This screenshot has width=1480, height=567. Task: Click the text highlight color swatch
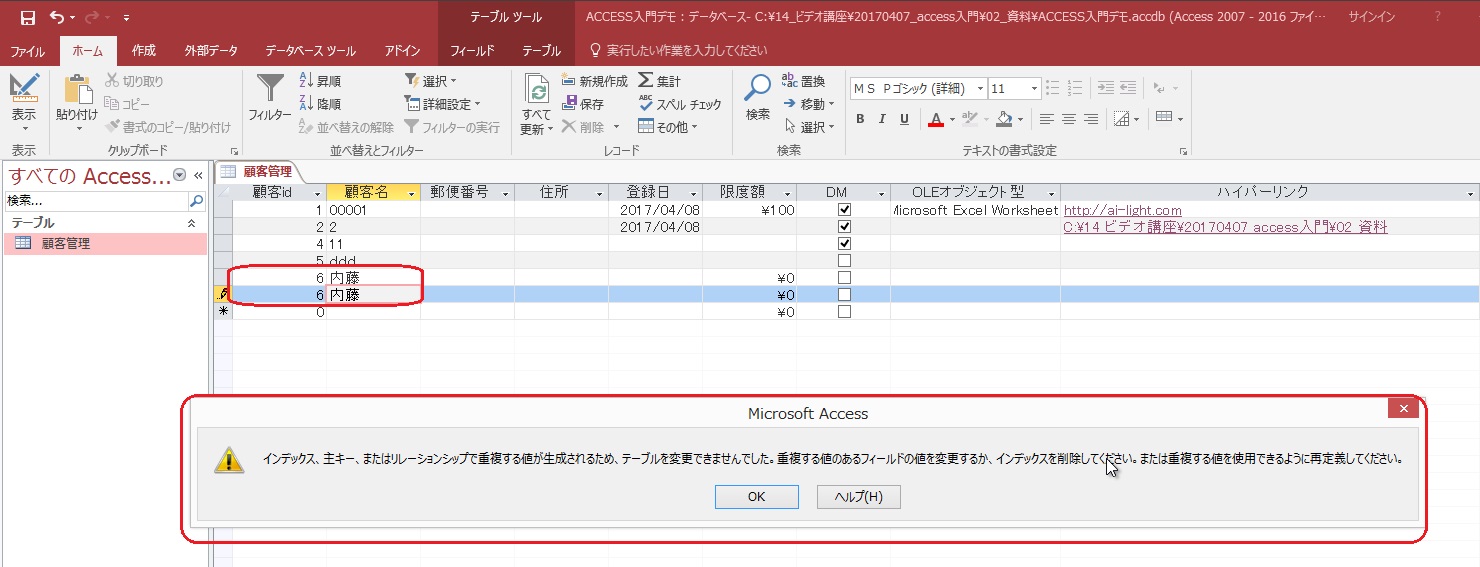968,119
